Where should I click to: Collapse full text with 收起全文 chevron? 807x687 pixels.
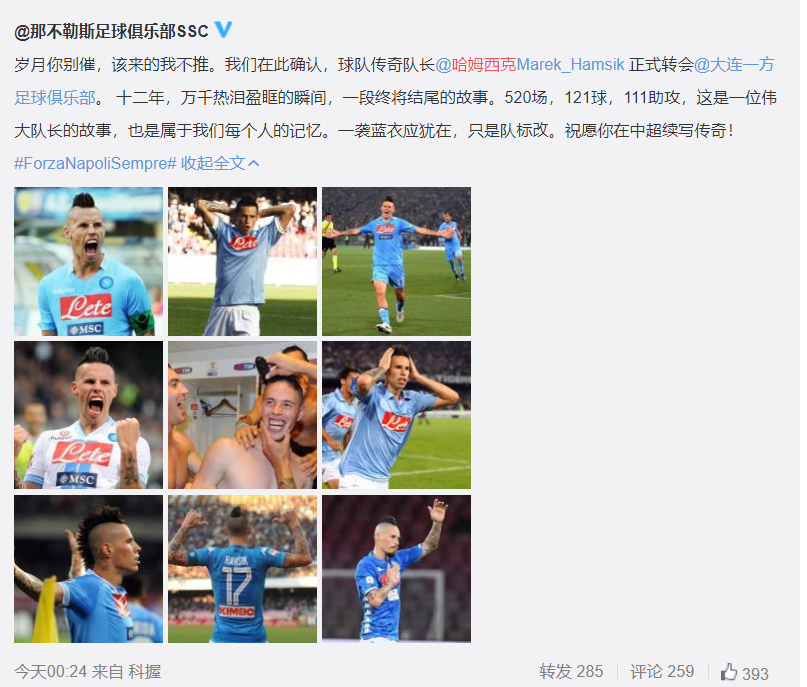(220, 163)
